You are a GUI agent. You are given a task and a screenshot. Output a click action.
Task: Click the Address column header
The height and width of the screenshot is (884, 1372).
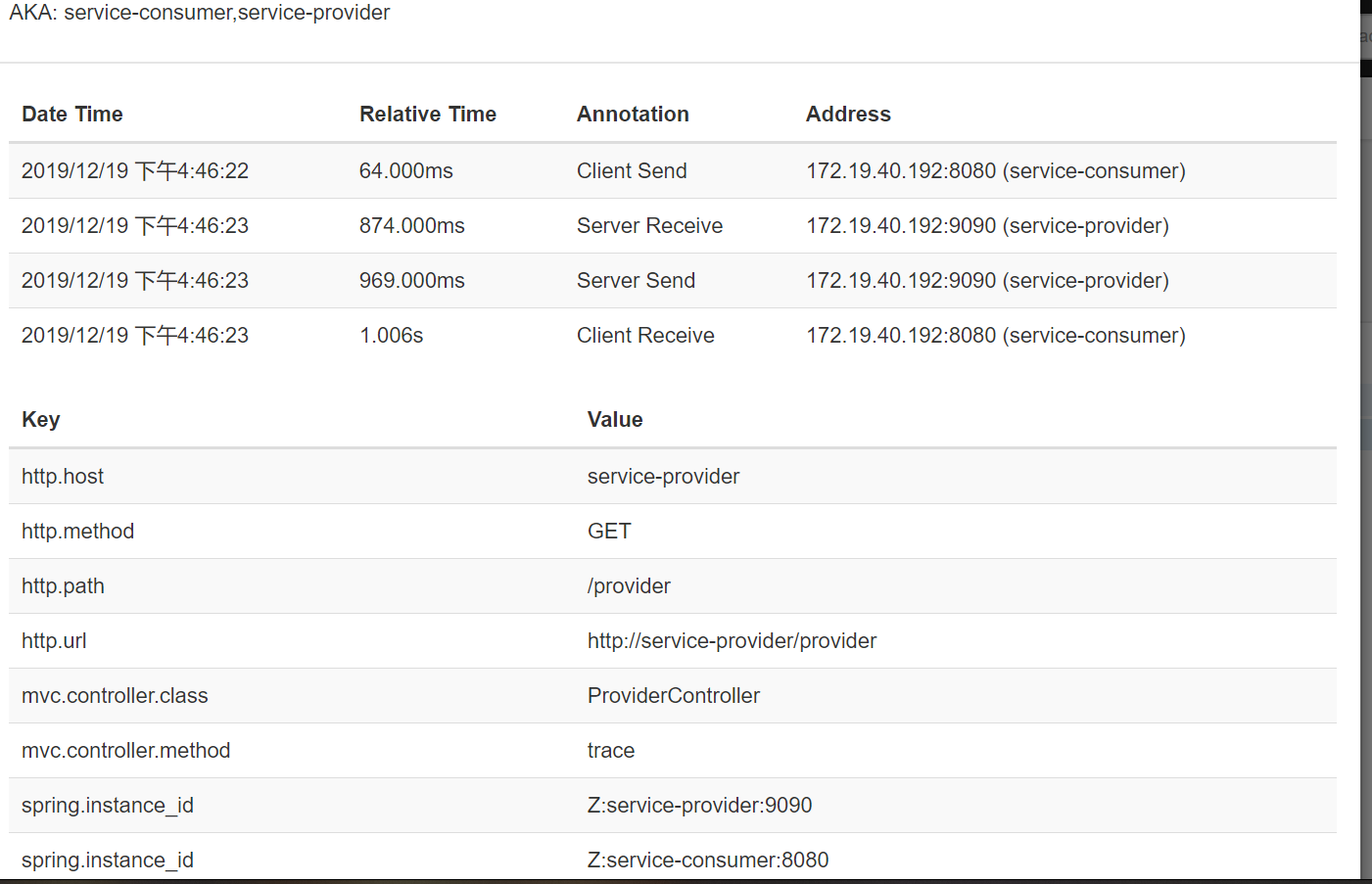pos(848,115)
